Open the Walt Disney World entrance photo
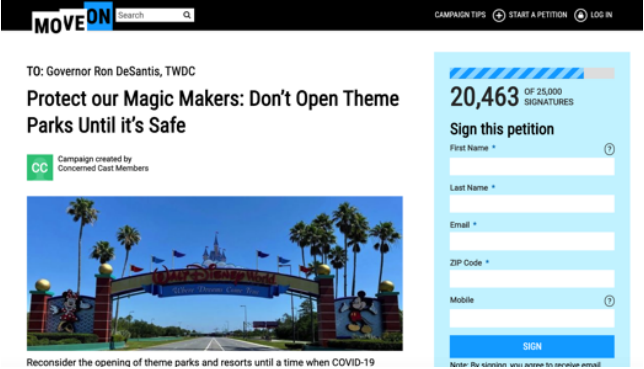Viewport: 644px width, 369px height. pos(215,273)
